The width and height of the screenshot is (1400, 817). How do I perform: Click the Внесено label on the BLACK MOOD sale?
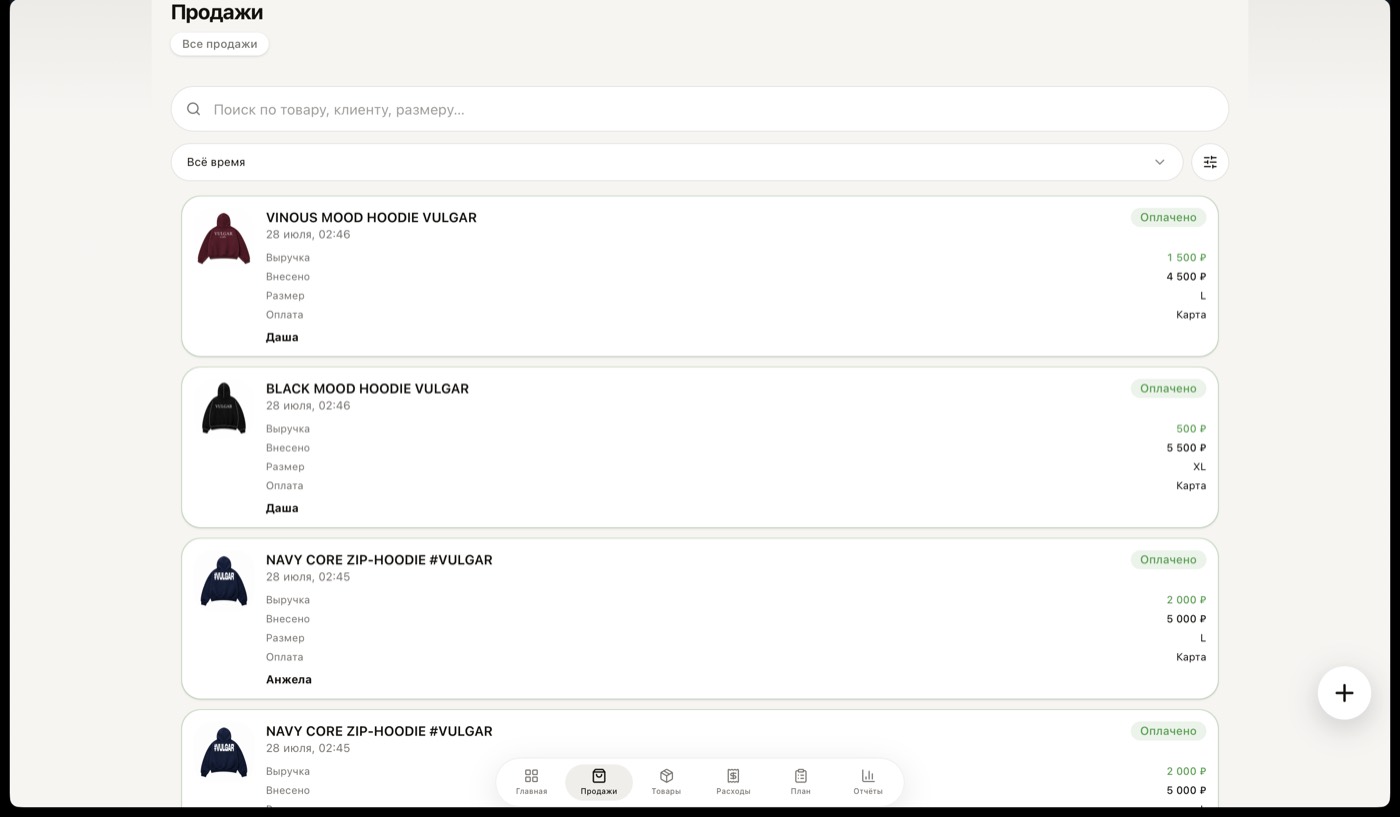pyautogui.click(x=288, y=448)
